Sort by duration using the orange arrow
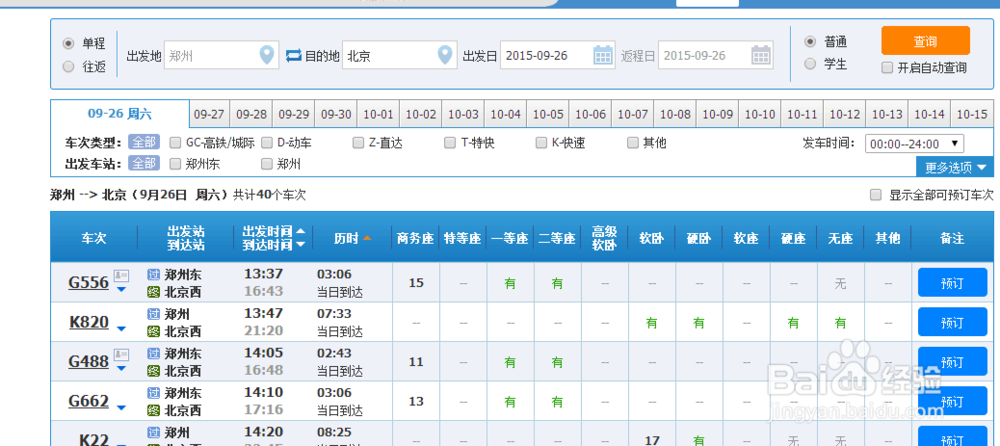1000x446 pixels. click(367, 238)
